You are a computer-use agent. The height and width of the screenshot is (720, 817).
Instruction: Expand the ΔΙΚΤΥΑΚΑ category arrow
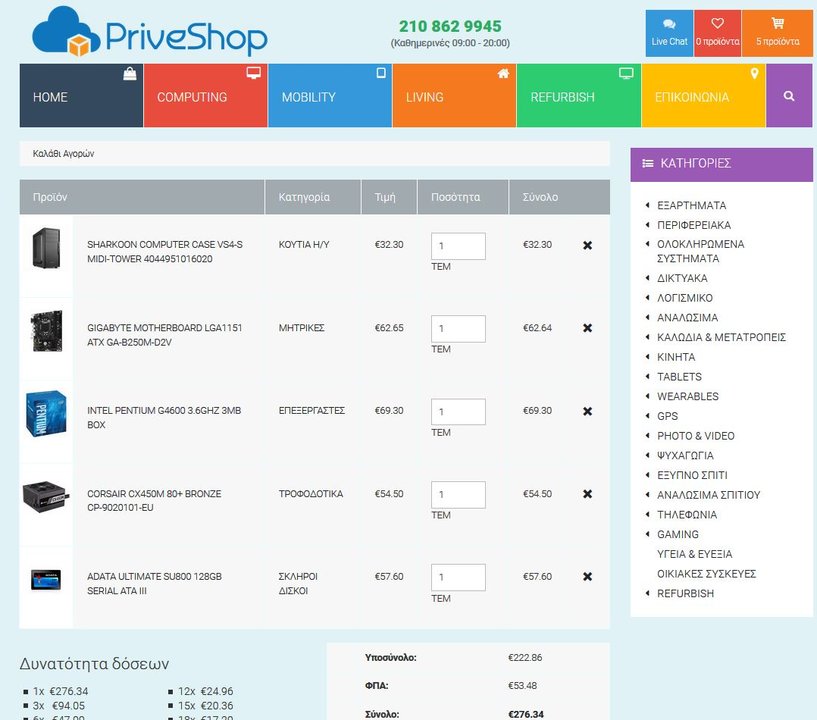(x=648, y=278)
